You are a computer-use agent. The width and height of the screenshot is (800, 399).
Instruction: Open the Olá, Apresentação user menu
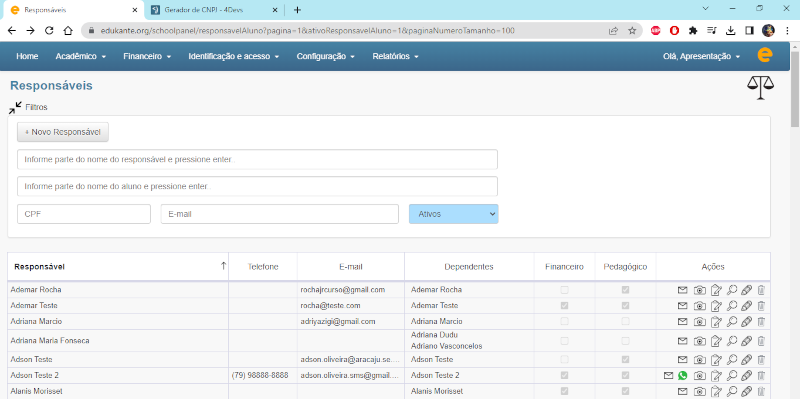pos(701,56)
